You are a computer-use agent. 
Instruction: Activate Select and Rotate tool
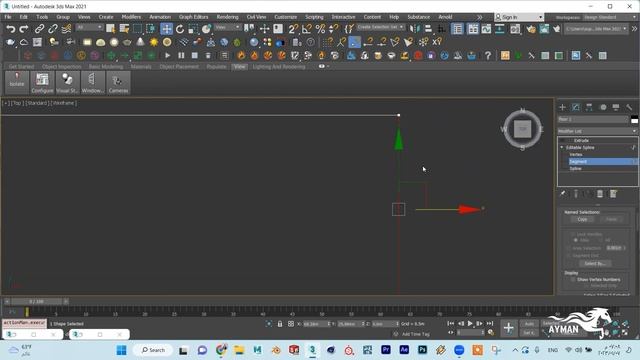[x=180, y=29]
